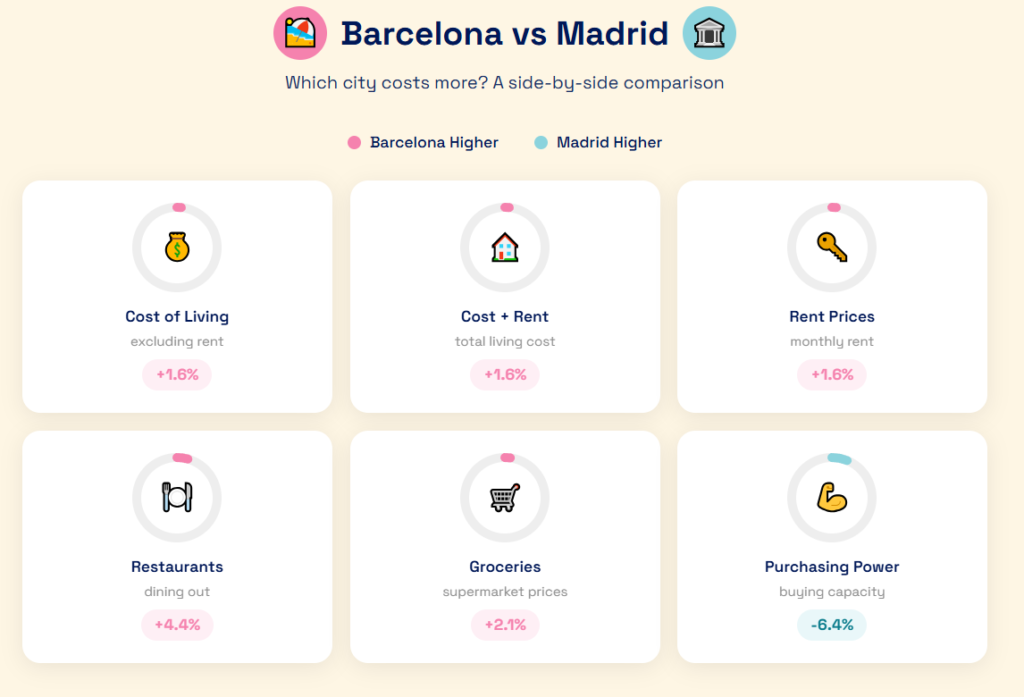Click the Purchasing Power card title

[832, 567]
